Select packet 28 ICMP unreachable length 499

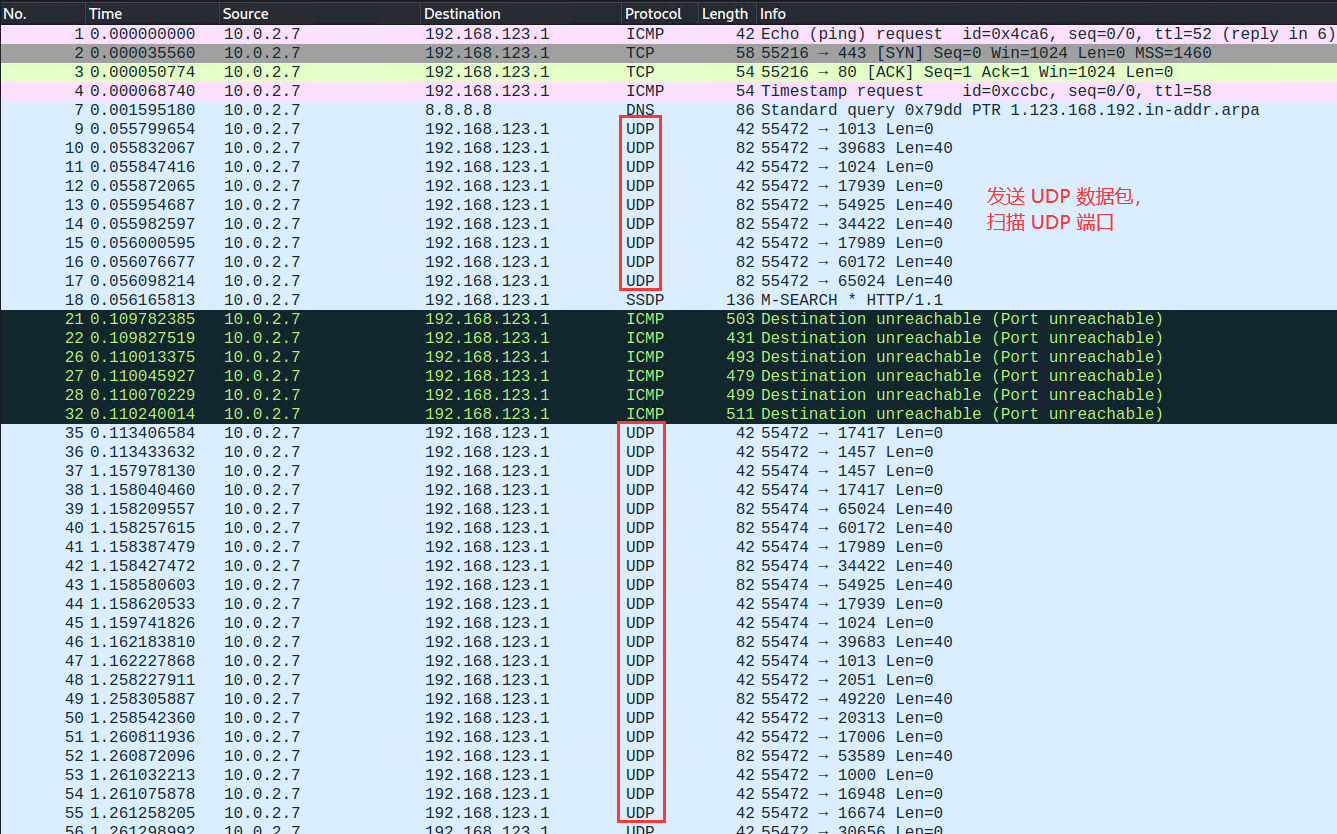pos(668,395)
